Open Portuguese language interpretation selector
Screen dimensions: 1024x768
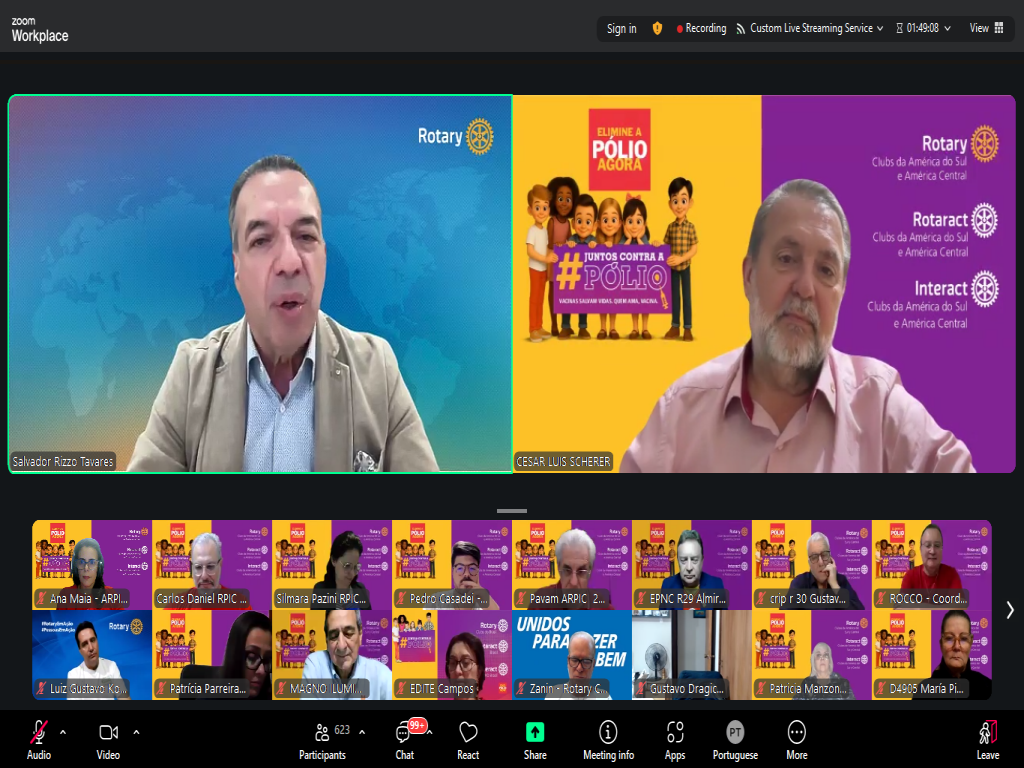(735, 740)
